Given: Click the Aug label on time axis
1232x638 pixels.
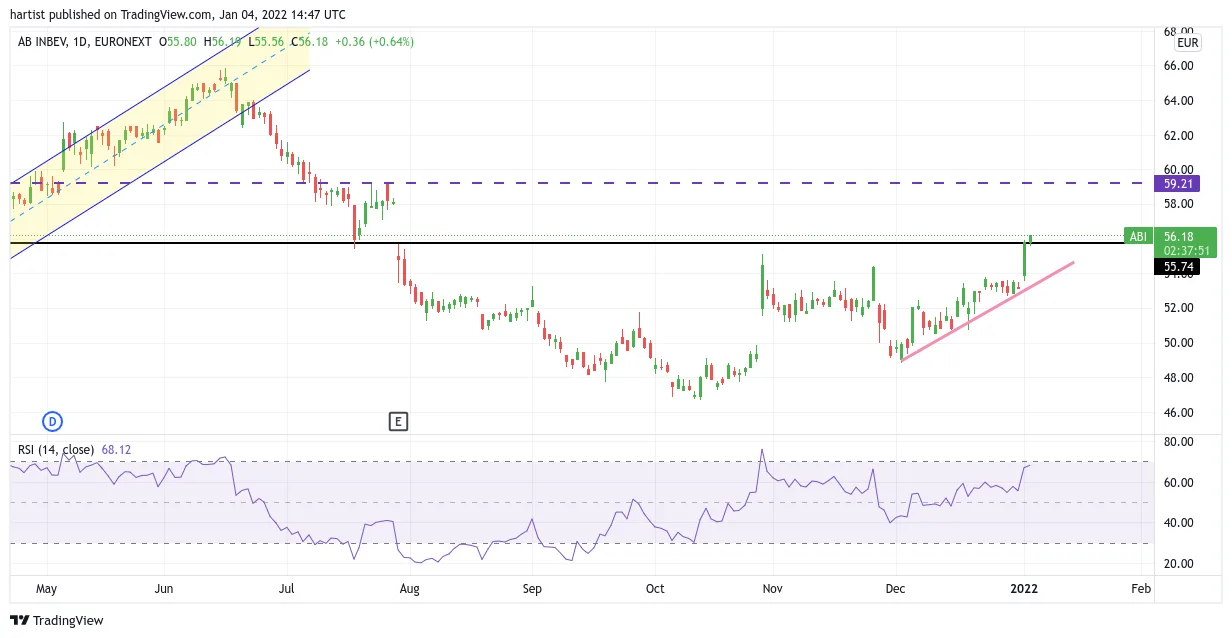Looking at the screenshot, I should click(409, 589).
